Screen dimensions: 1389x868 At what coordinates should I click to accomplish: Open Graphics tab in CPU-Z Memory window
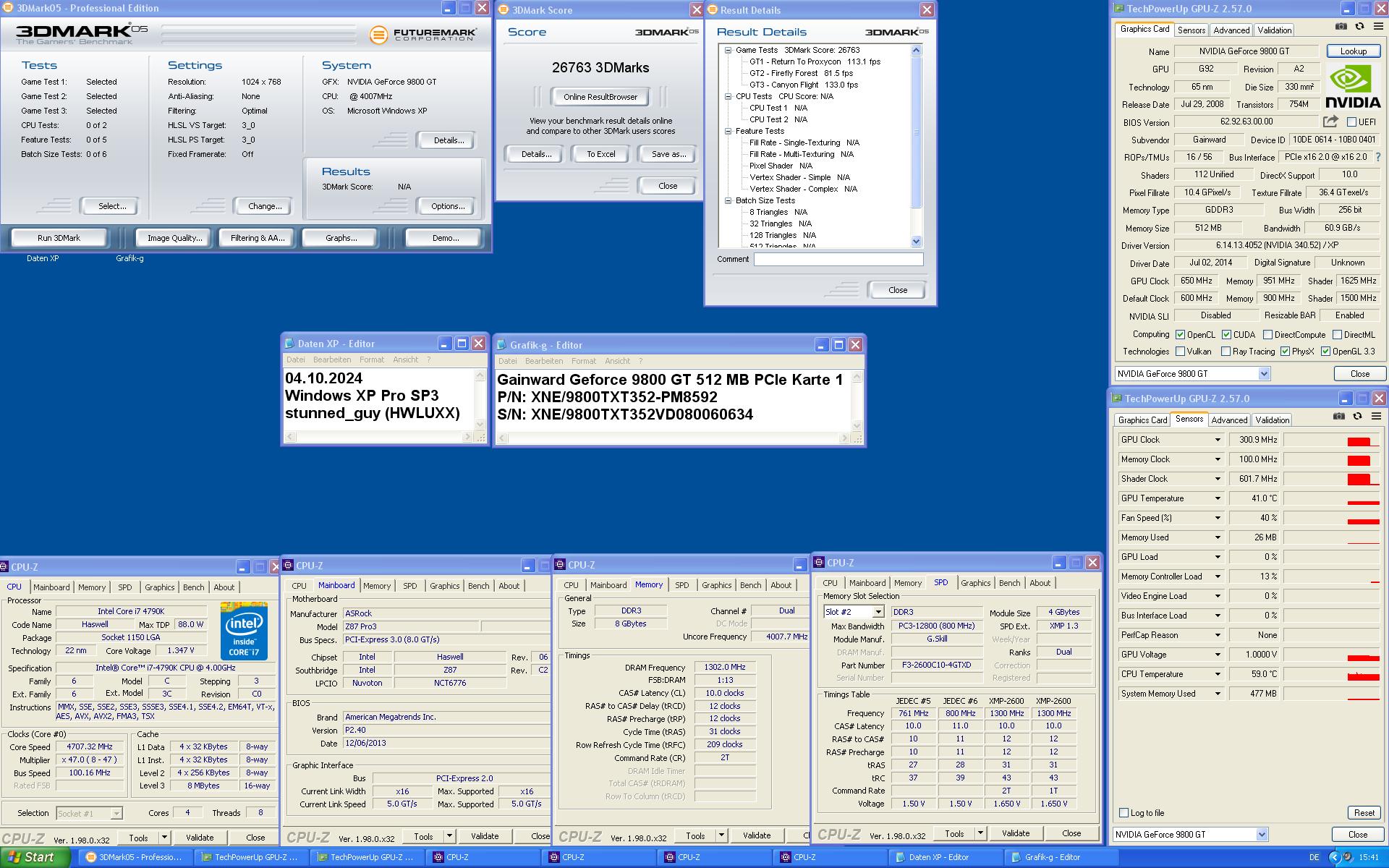716,585
